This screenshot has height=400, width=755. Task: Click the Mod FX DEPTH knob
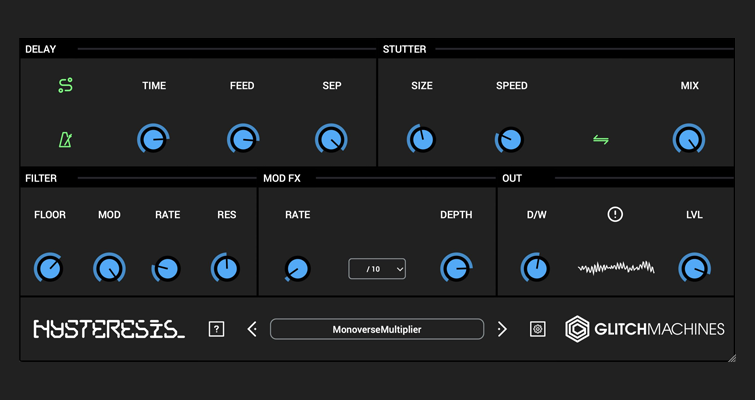coord(456,268)
